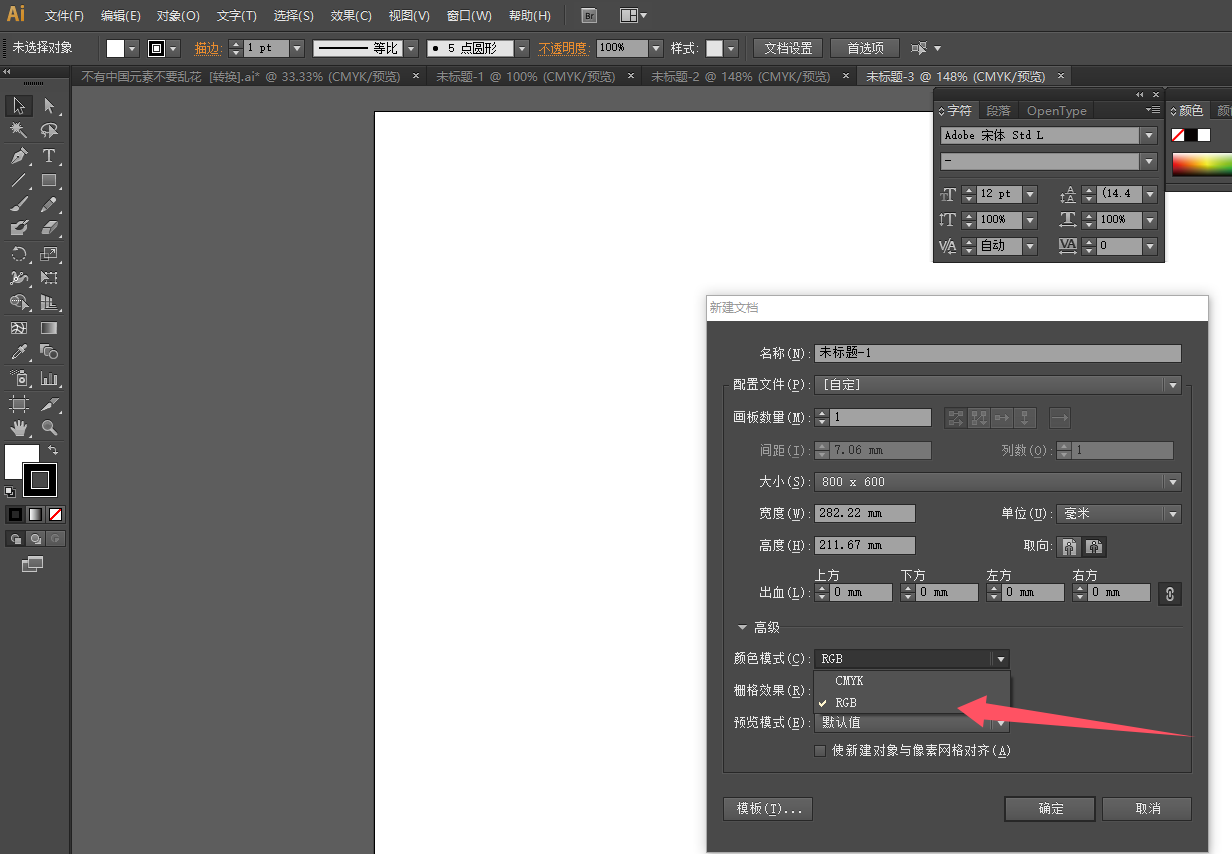
Task: Click the 模板 button
Action: 767,808
